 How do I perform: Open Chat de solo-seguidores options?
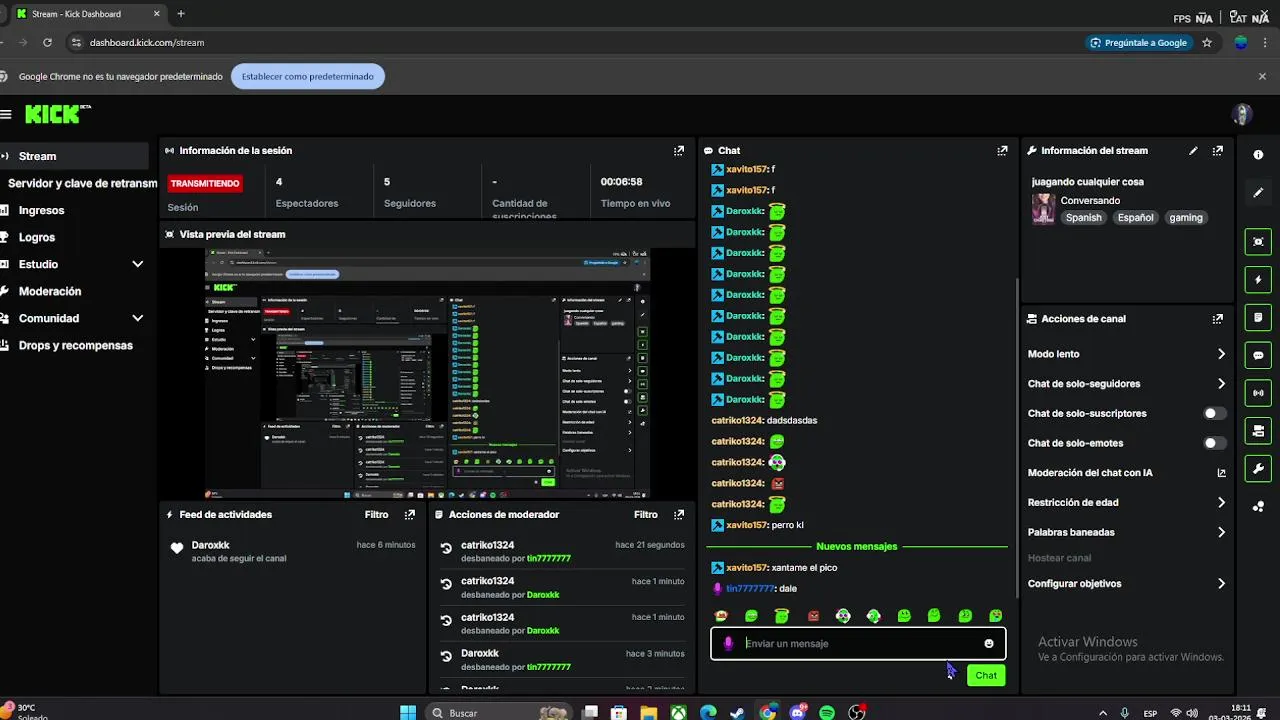click(x=1126, y=384)
